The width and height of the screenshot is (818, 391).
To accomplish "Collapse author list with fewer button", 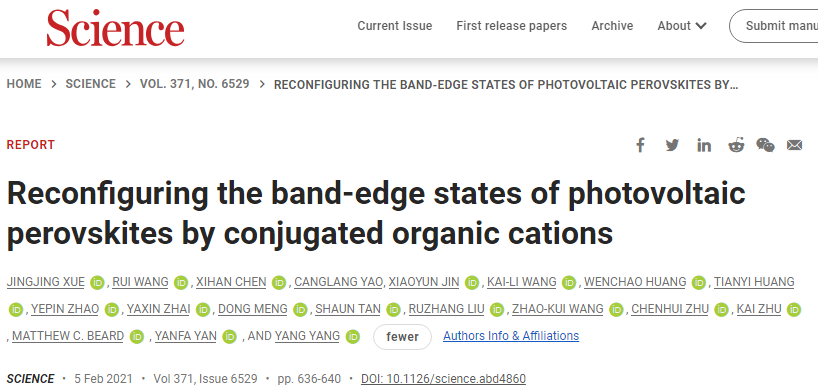I will coord(402,337).
